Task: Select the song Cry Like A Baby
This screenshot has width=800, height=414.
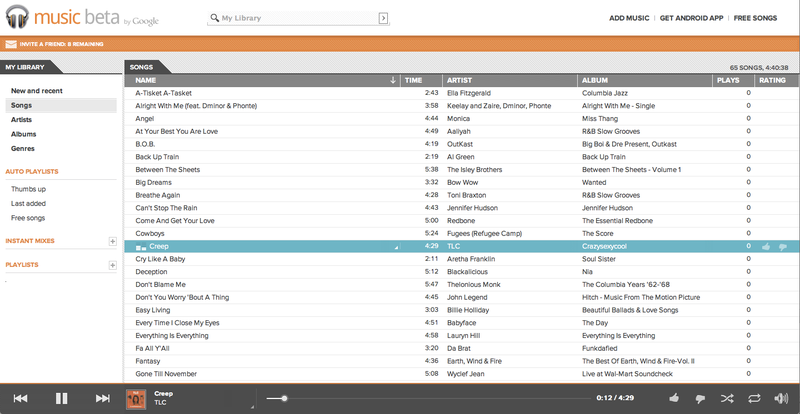Action: pos(160,259)
